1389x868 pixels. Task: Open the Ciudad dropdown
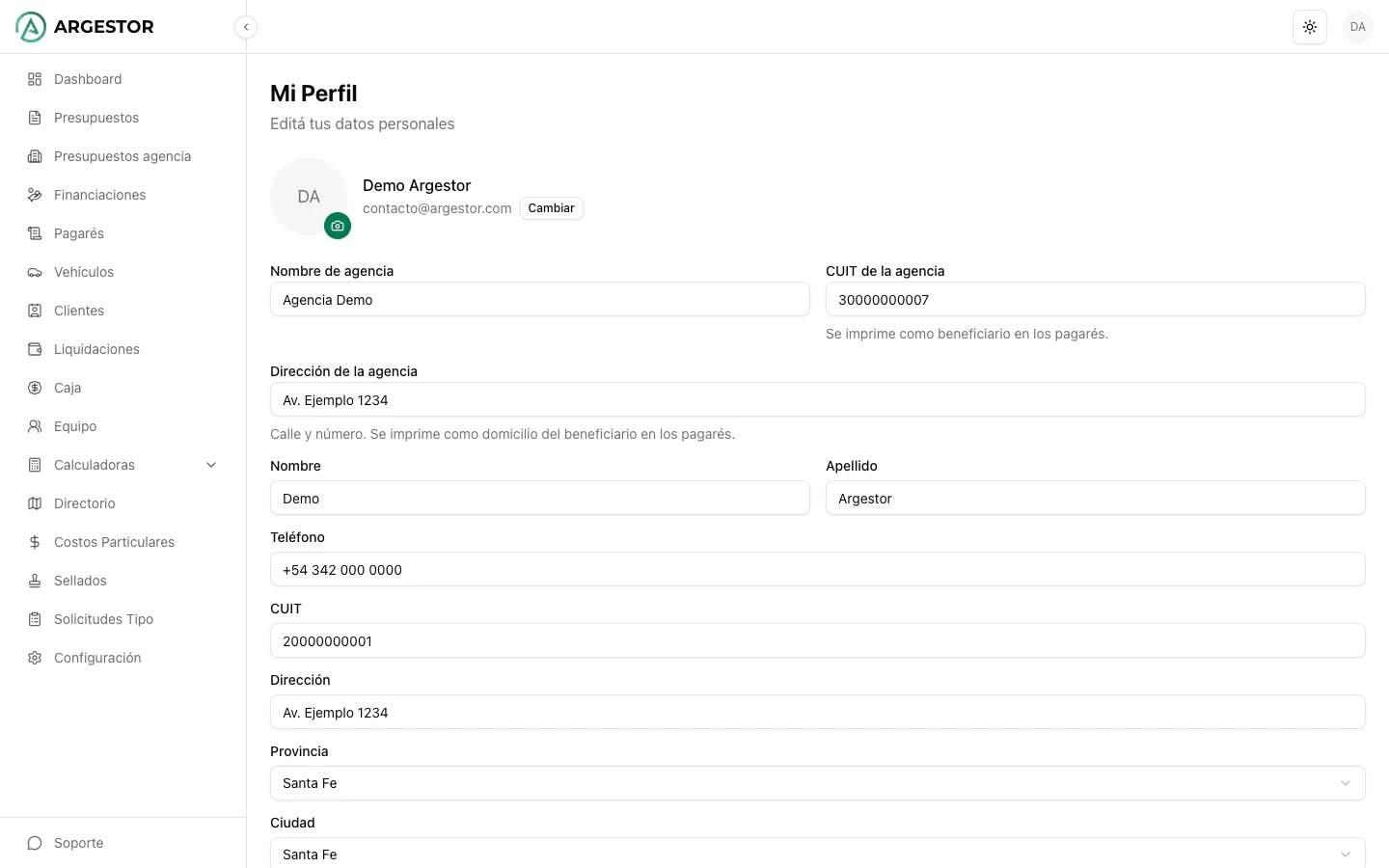(x=818, y=853)
